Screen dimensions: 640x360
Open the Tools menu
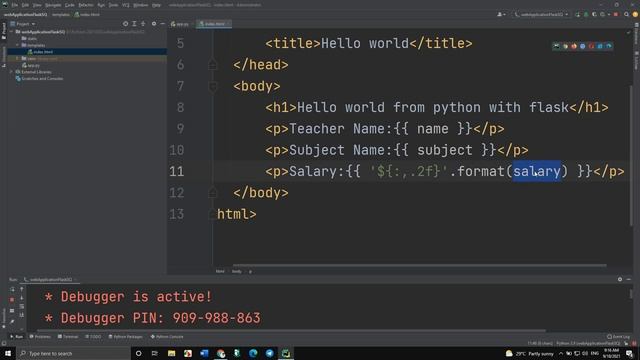(113, 5)
